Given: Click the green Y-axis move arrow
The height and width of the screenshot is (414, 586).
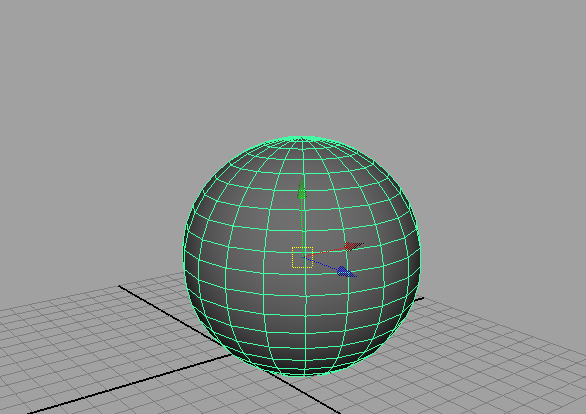Looking at the screenshot, I should (302, 189).
